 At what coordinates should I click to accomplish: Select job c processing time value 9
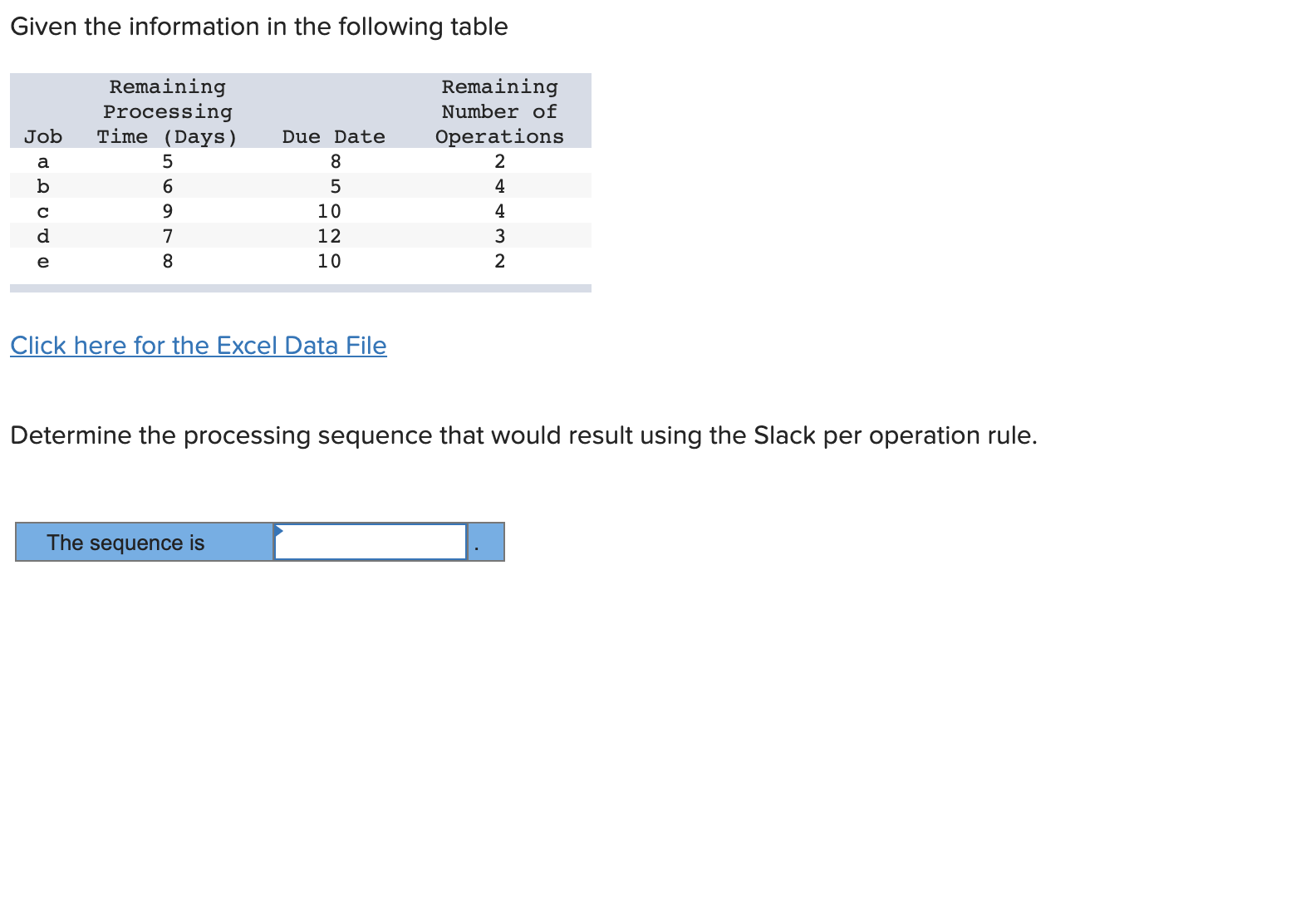(x=169, y=211)
